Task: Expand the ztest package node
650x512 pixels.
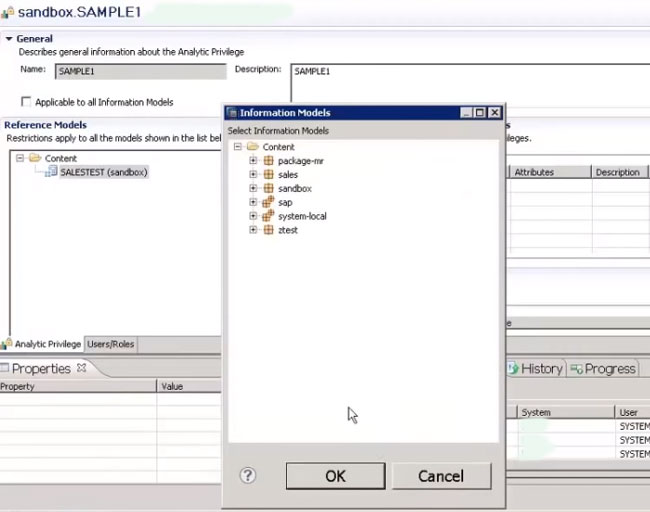Action: tap(253, 230)
